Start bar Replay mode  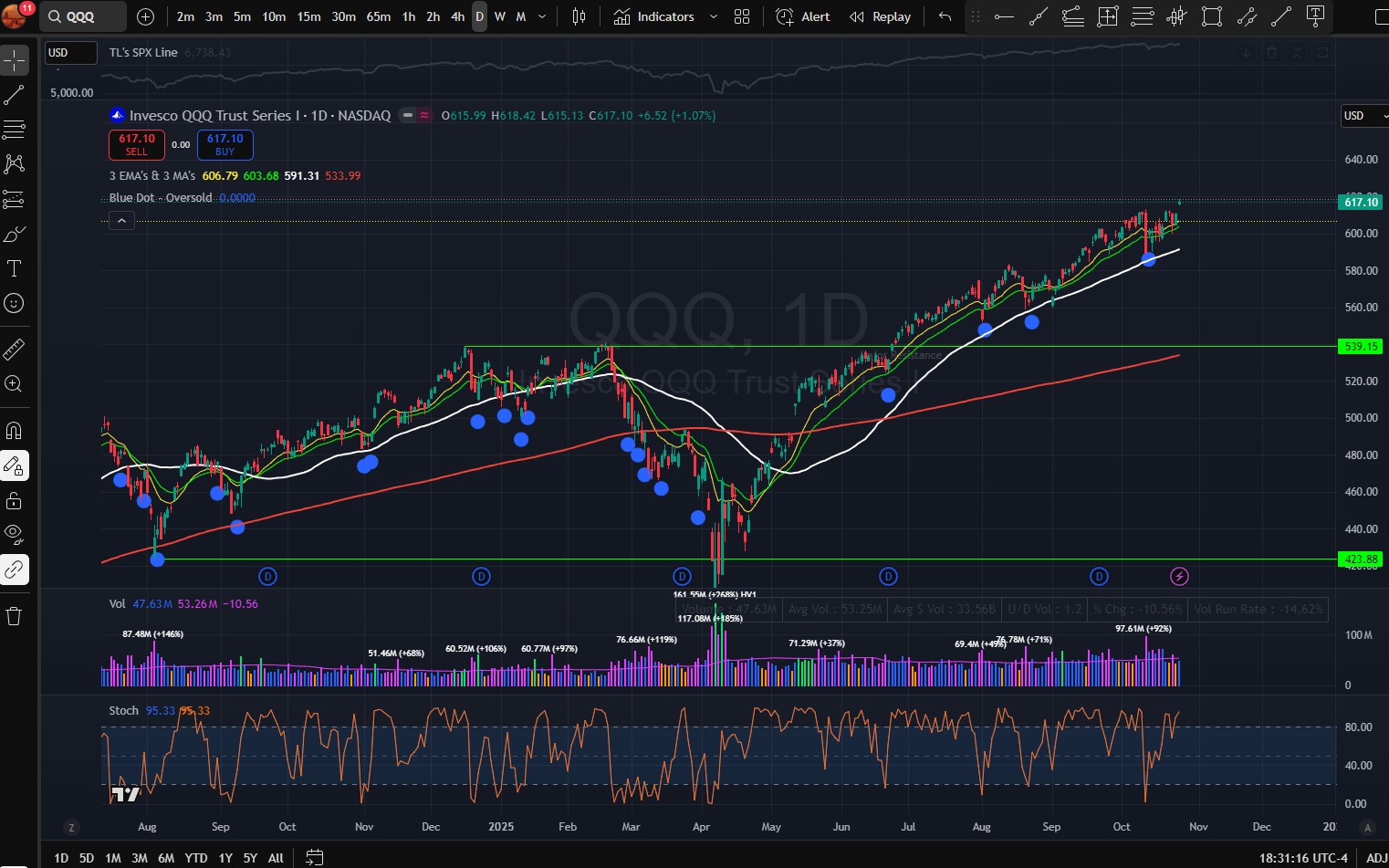pos(881,16)
